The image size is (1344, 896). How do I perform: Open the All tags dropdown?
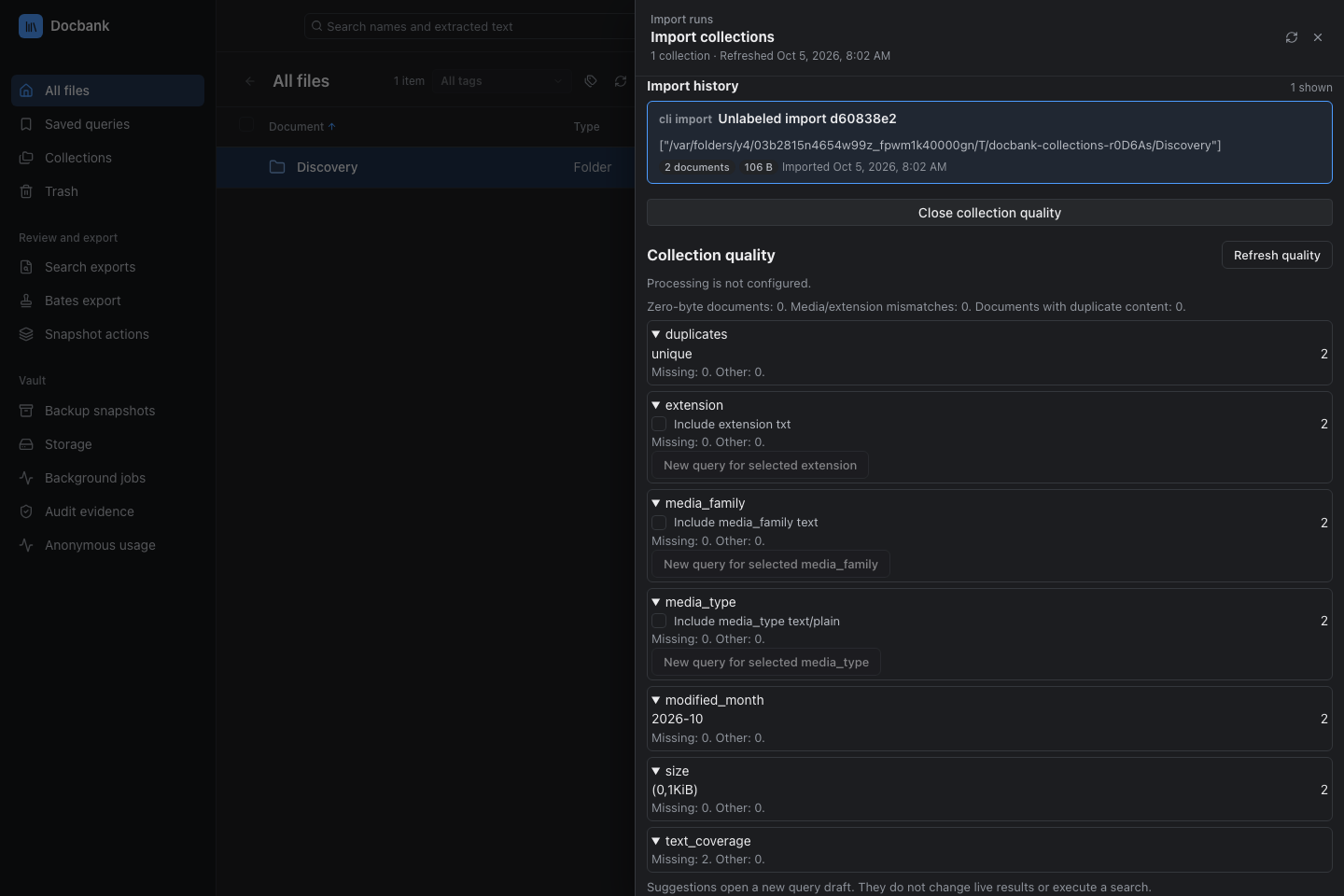pyautogui.click(x=502, y=81)
